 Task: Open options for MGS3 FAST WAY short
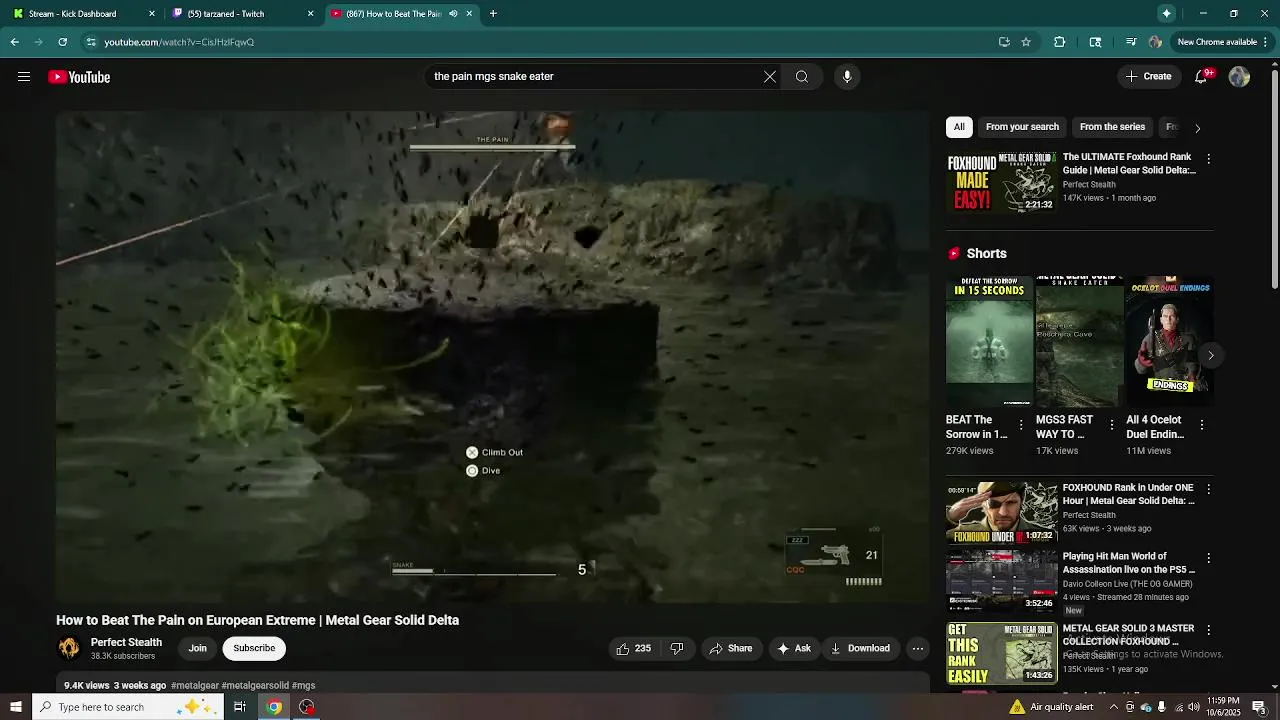(x=1111, y=425)
